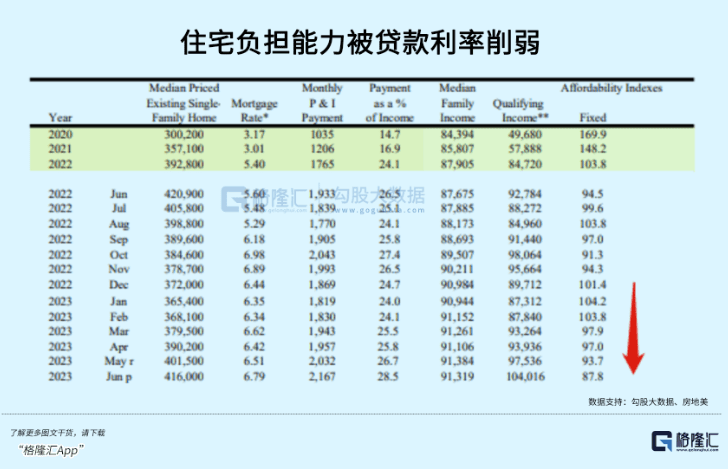Click home price value 416,000
The height and width of the screenshot is (469, 728).
(184, 377)
